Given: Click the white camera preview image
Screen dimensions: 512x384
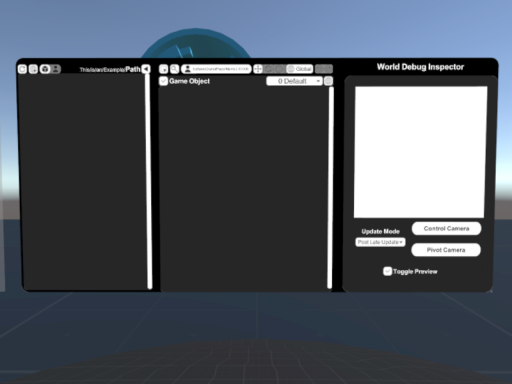Looking at the screenshot, I should (x=420, y=152).
